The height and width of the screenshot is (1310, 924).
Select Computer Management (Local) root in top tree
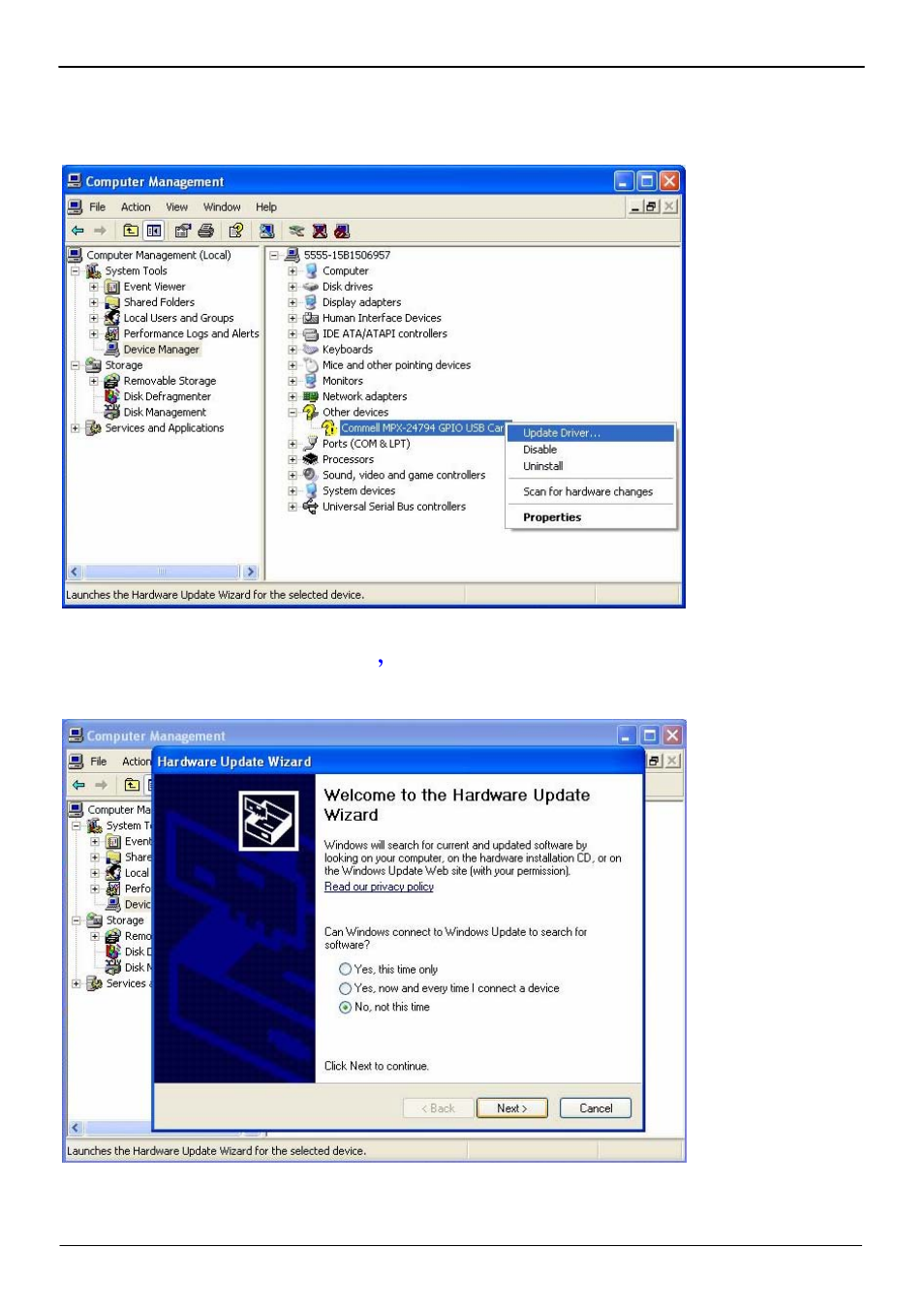pos(159,255)
